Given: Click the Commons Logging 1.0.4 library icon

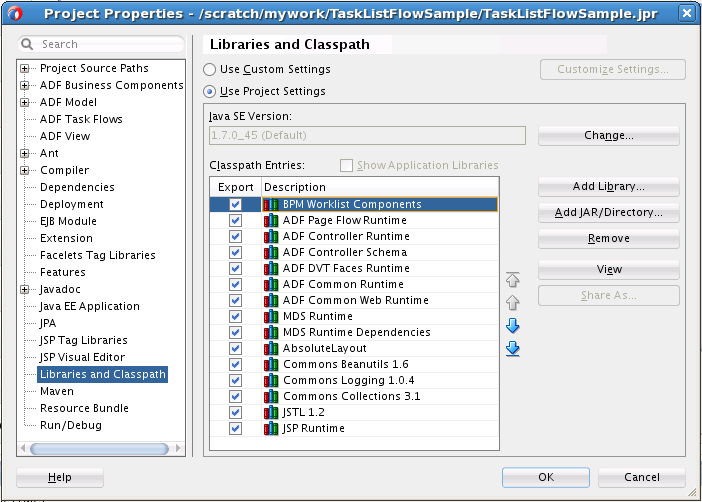Looking at the screenshot, I should 271,381.
